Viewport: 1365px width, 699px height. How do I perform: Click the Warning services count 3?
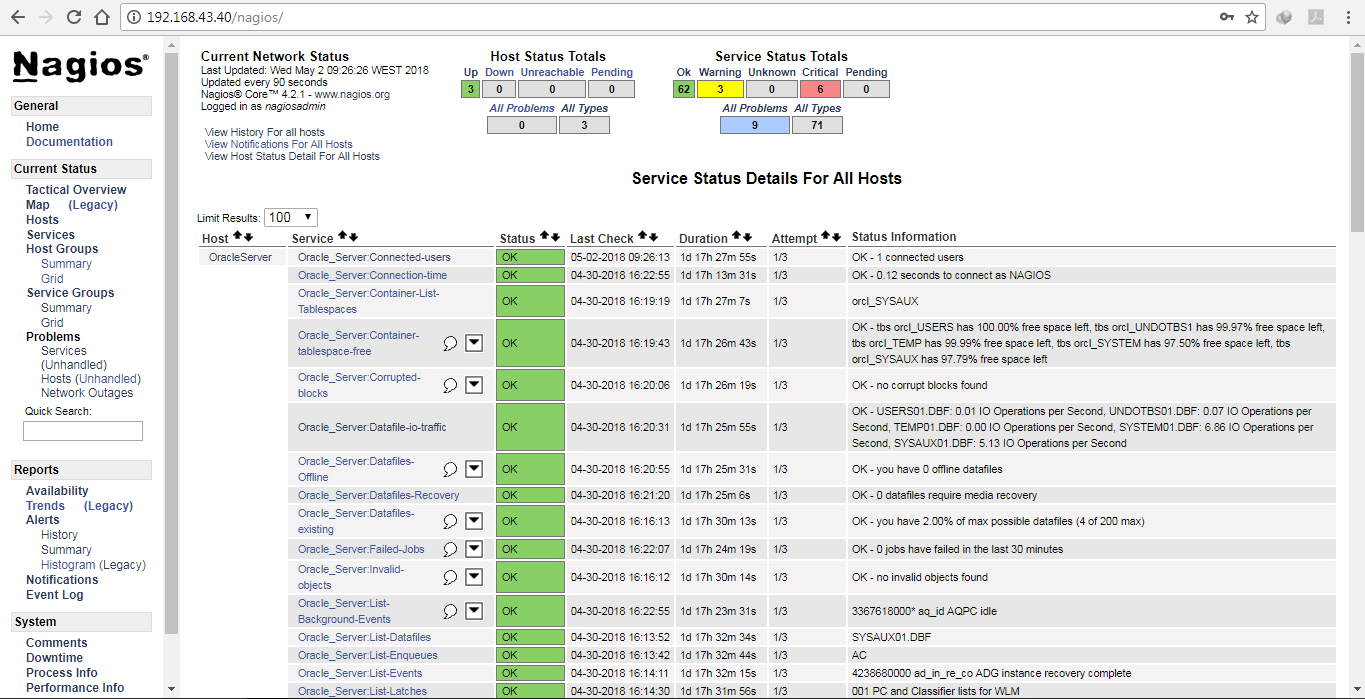click(x=720, y=89)
